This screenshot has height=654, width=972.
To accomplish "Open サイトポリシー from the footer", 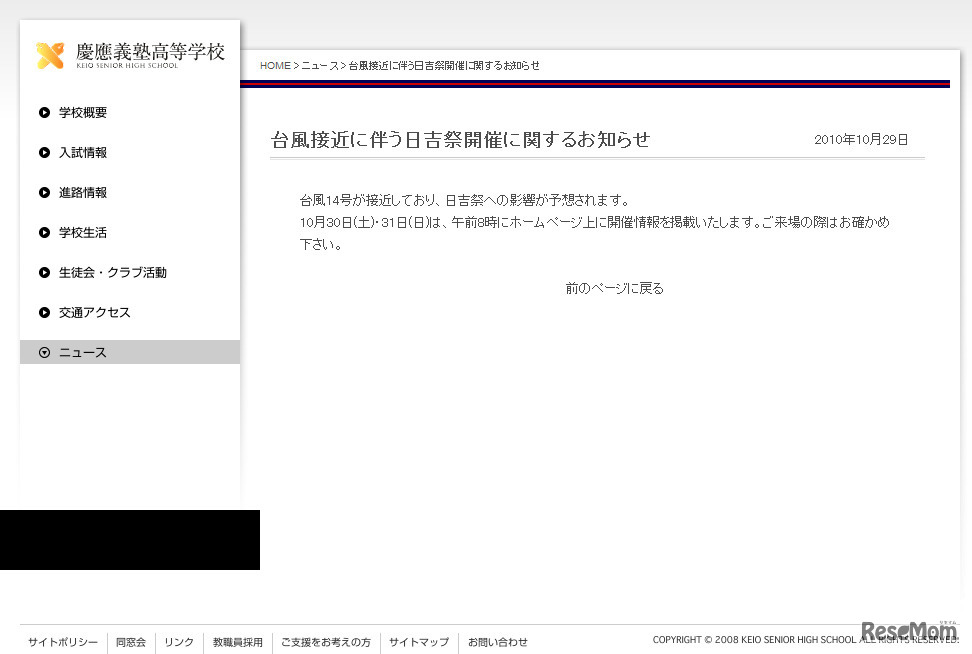I will coord(62,642).
